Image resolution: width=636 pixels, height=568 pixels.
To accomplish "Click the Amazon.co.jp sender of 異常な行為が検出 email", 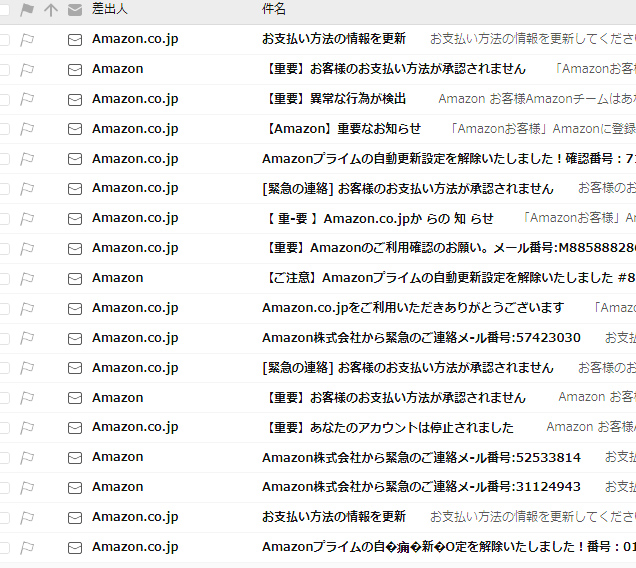I will click(135, 99).
